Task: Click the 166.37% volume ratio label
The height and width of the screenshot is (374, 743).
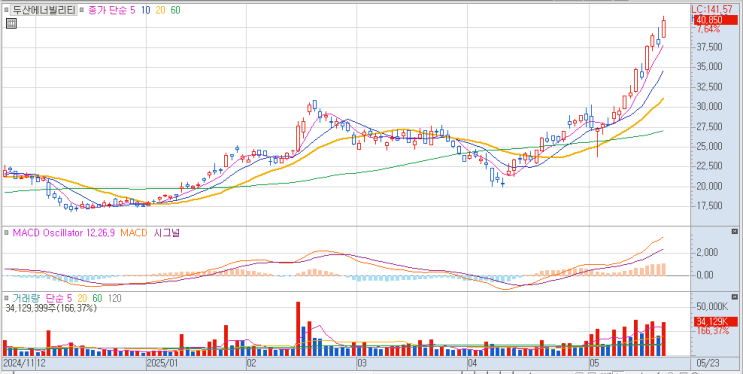Action: pyautogui.click(x=713, y=331)
